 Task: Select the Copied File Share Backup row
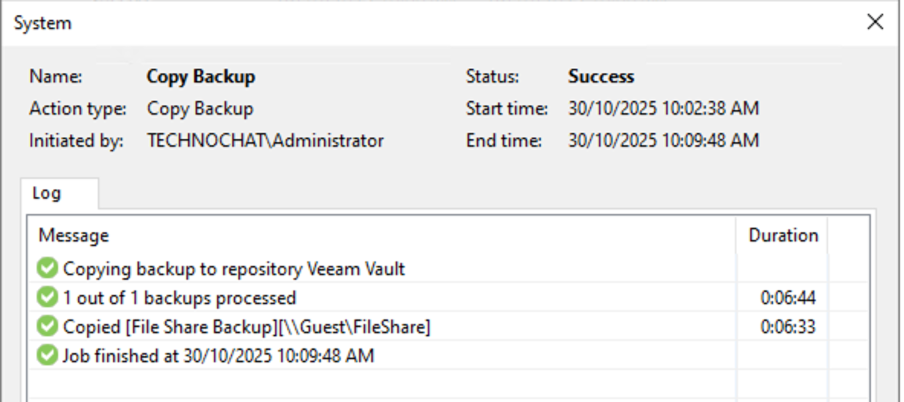coord(247,326)
